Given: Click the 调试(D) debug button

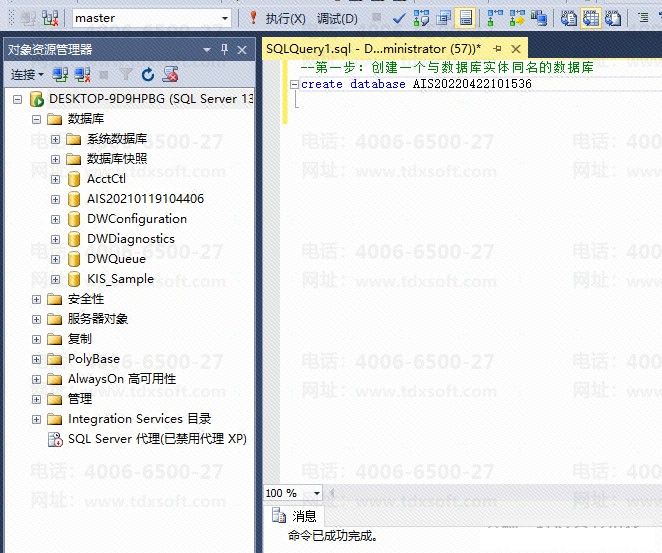Looking at the screenshot, I should click(x=337, y=18).
